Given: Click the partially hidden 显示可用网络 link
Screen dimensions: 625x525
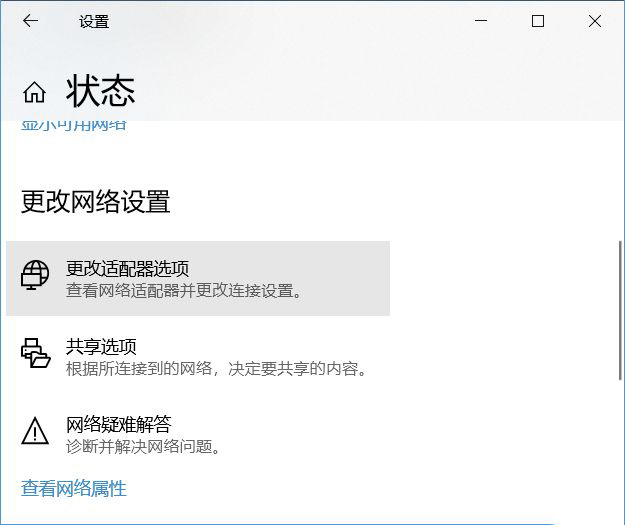Looking at the screenshot, I should pyautogui.click(x=74, y=126).
